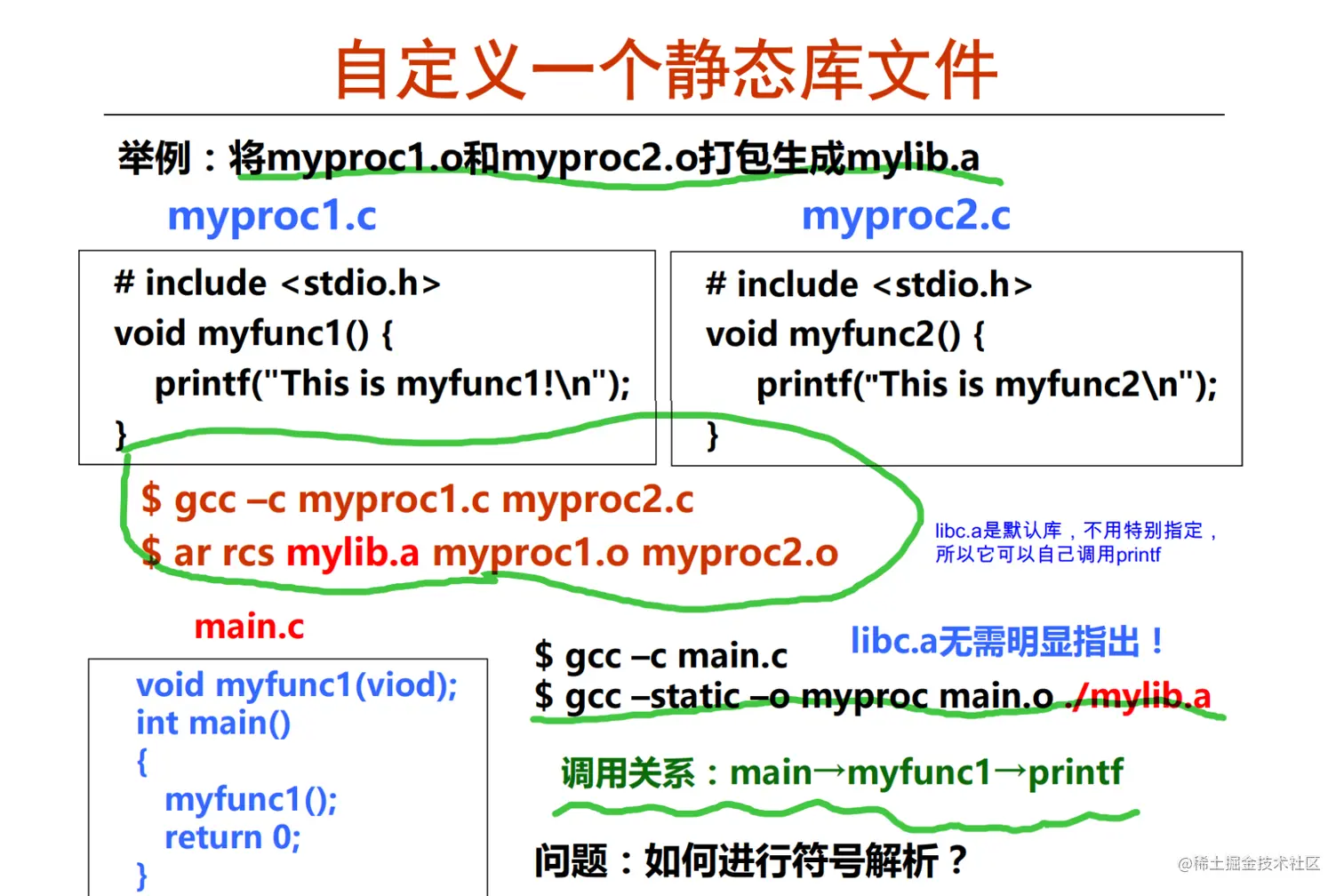Click the command '$ ar rcs mylib.a myproc1.o myproc2.o'
1344x896 pixels.
(x=490, y=553)
